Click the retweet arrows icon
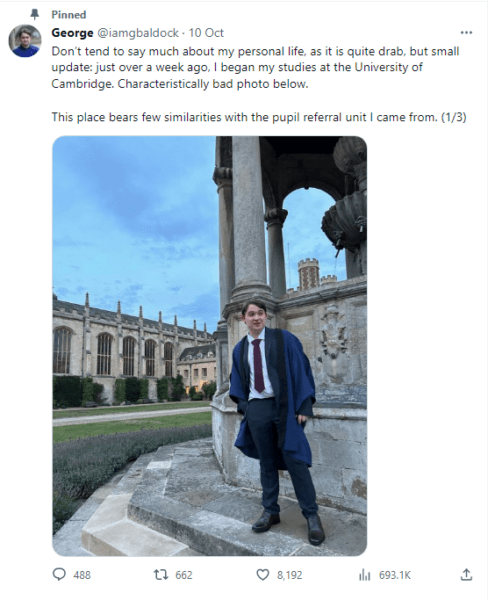This screenshot has height=600, width=488. click(x=161, y=574)
